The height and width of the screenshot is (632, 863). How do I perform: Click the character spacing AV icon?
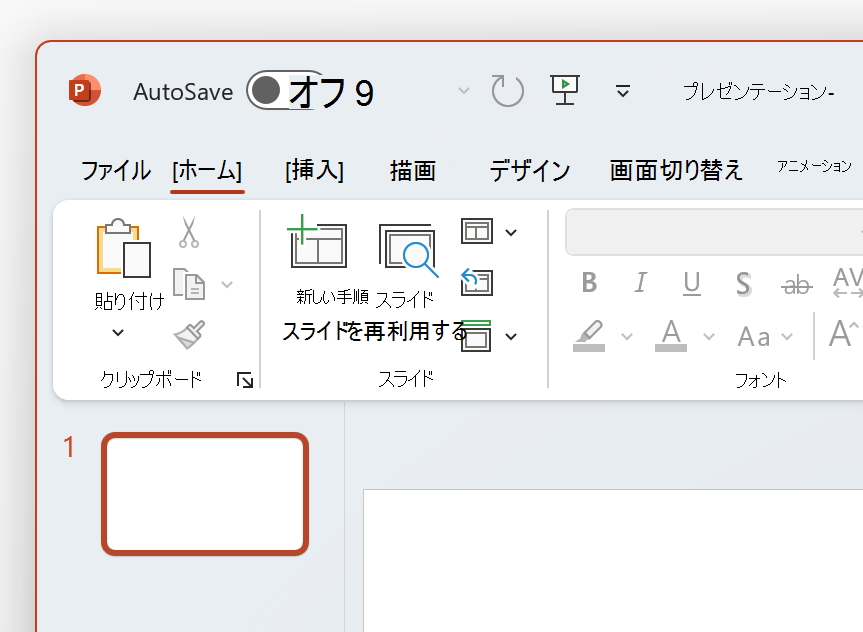(x=848, y=282)
